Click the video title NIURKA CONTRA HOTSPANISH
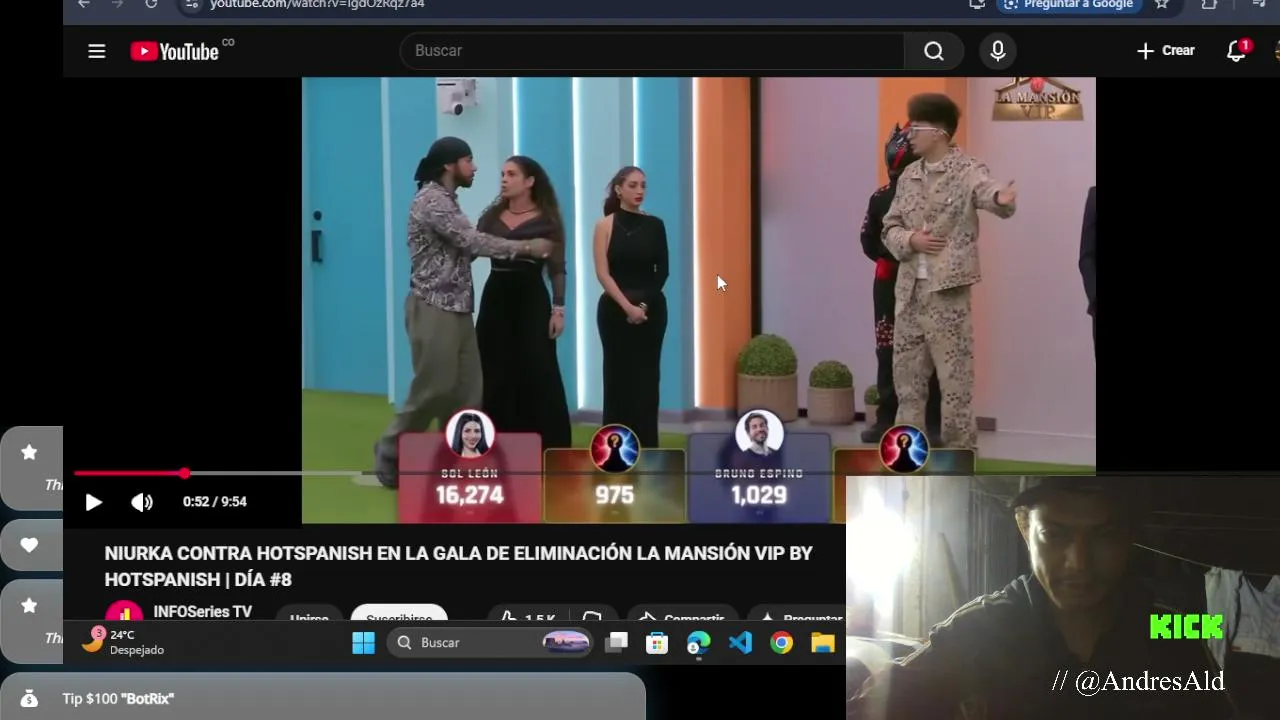The image size is (1280, 720). click(458, 566)
